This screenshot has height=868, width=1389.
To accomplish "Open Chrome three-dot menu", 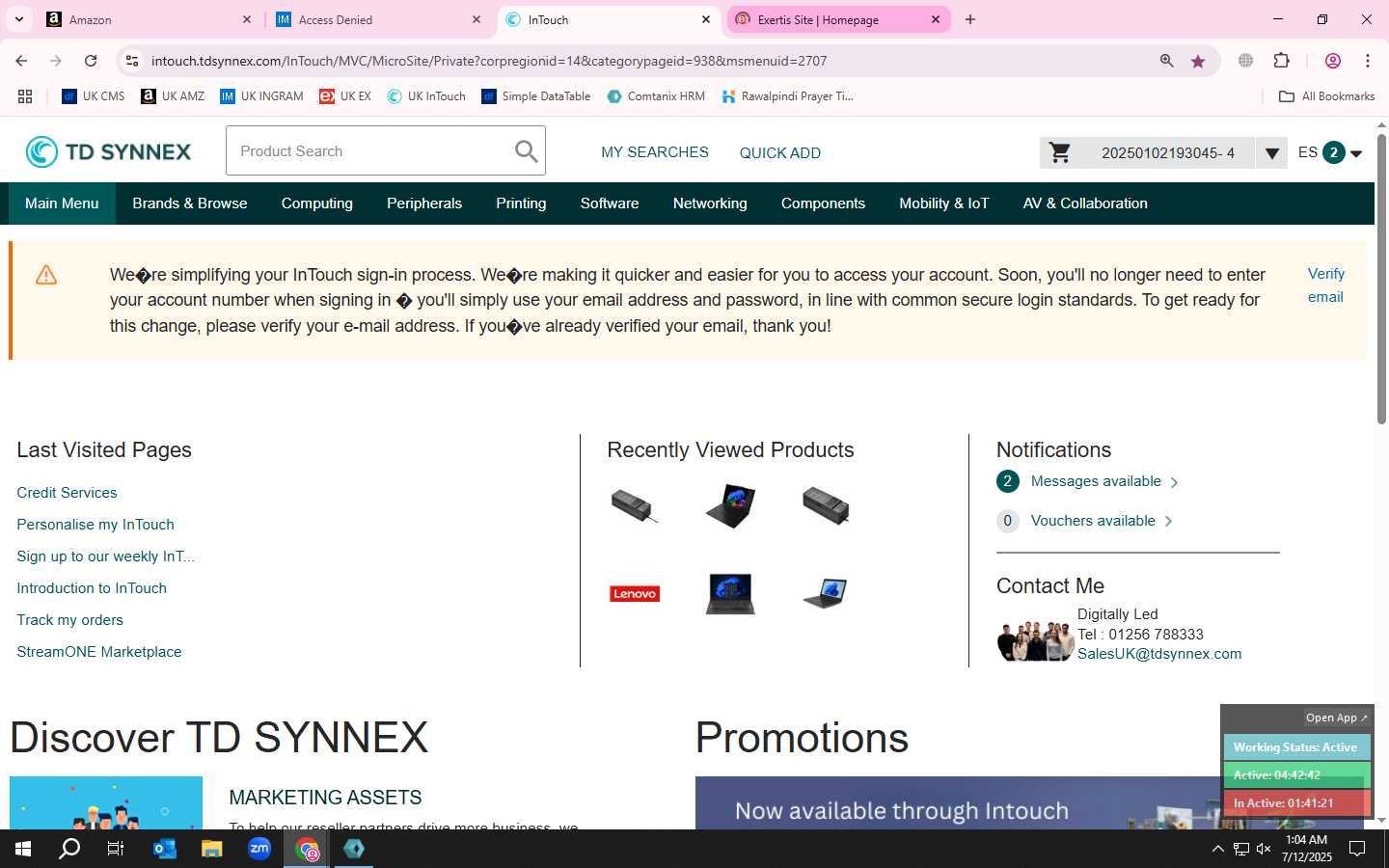I will pyautogui.click(x=1367, y=61).
